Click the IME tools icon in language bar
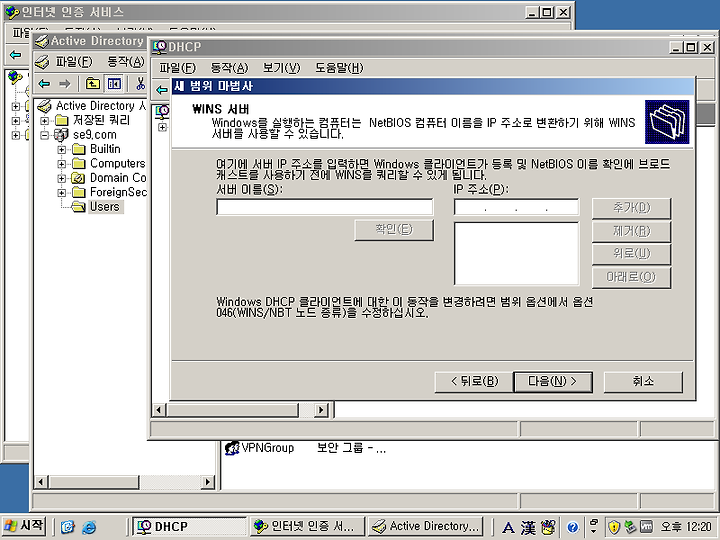 (548, 527)
